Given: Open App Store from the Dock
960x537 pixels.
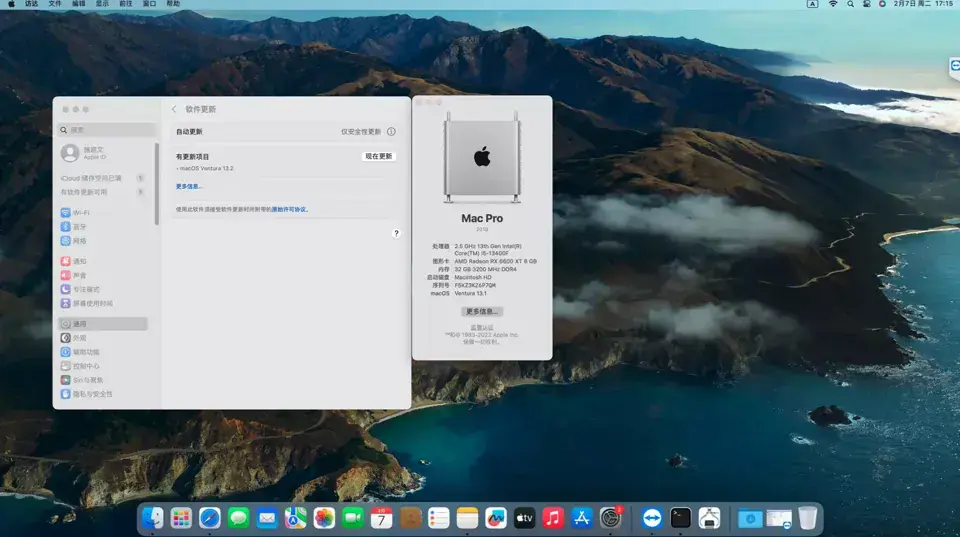Looking at the screenshot, I should point(582,518).
